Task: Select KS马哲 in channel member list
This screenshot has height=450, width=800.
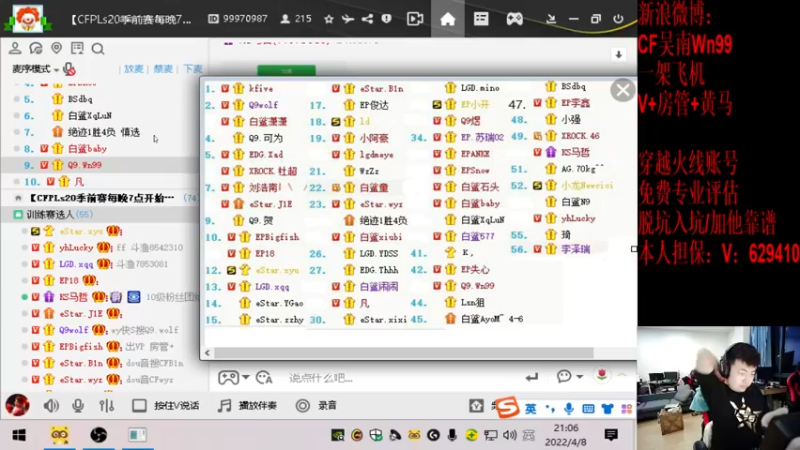Action: [73, 297]
